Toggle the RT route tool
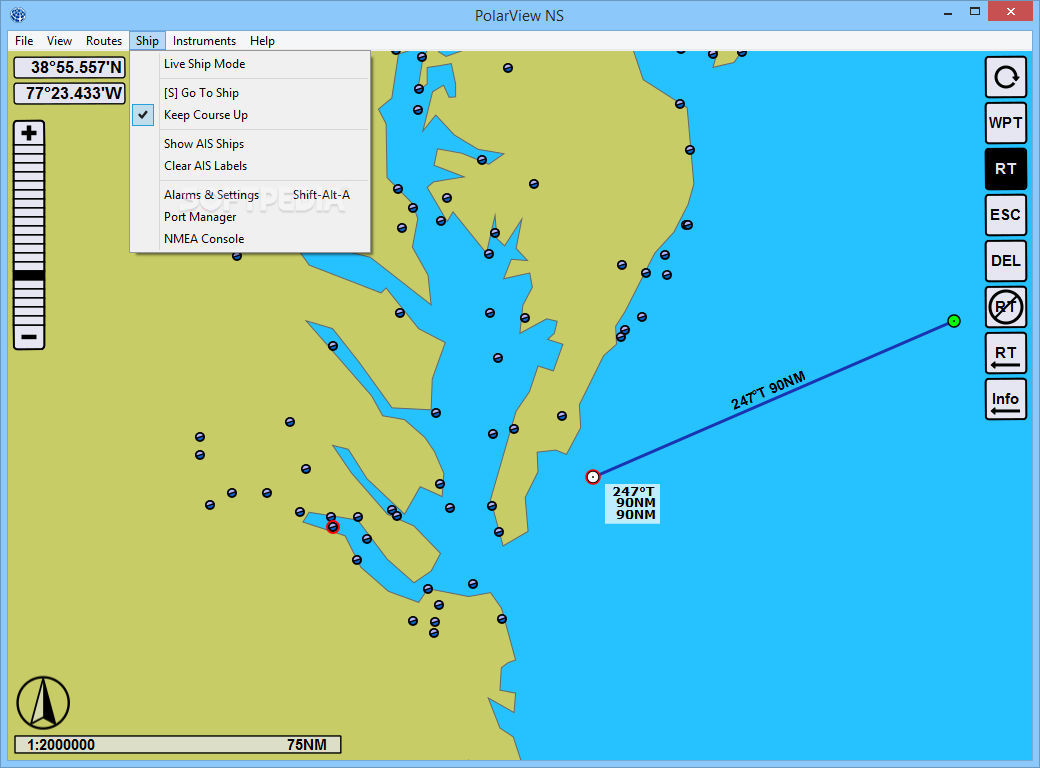This screenshot has height=768, width=1040. point(1006,169)
